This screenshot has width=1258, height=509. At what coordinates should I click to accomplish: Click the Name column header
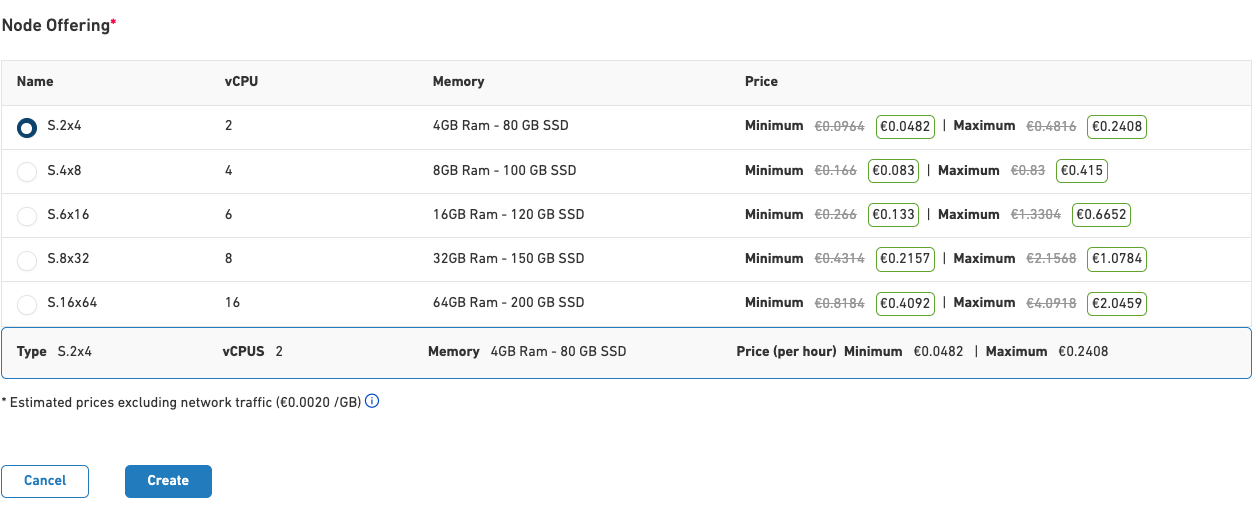pos(35,82)
